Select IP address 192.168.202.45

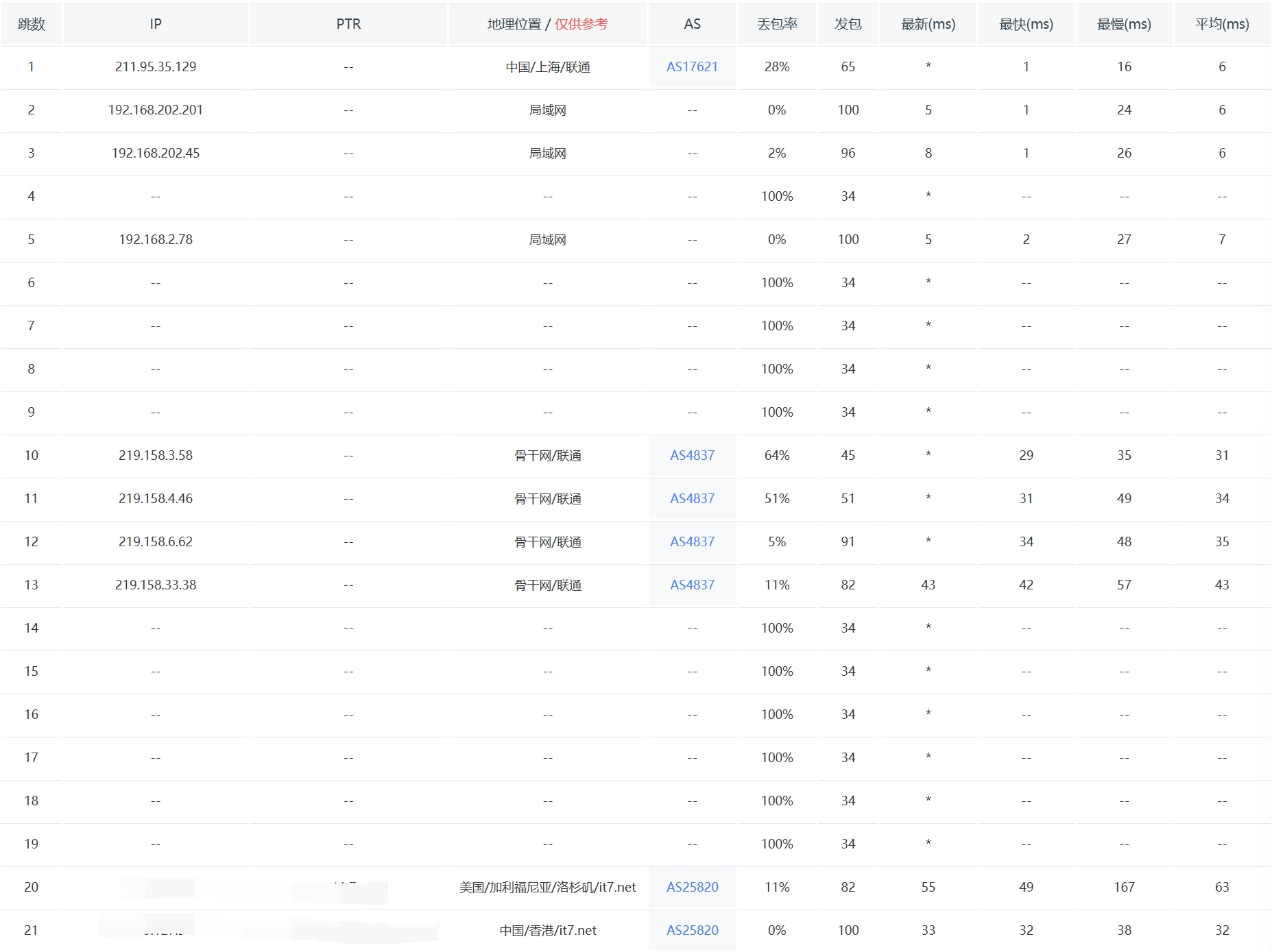click(156, 153)
